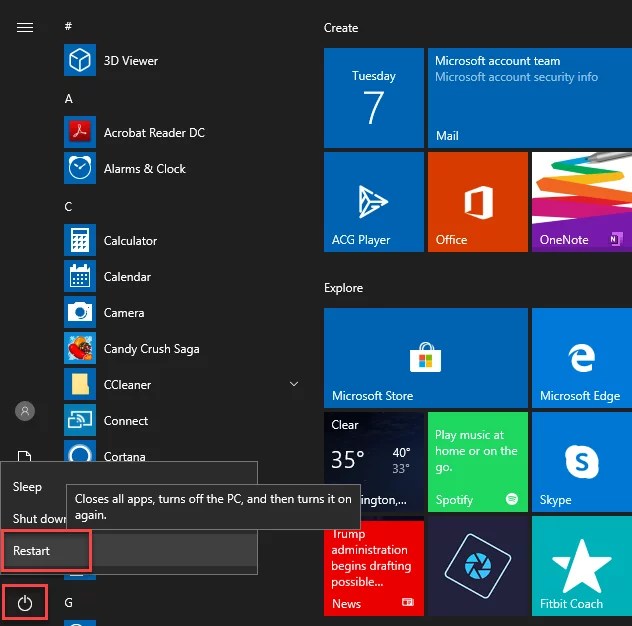Click the Create group heading
Screen dimensions: 632x626
pyautogui.click(x=341, y=28)
